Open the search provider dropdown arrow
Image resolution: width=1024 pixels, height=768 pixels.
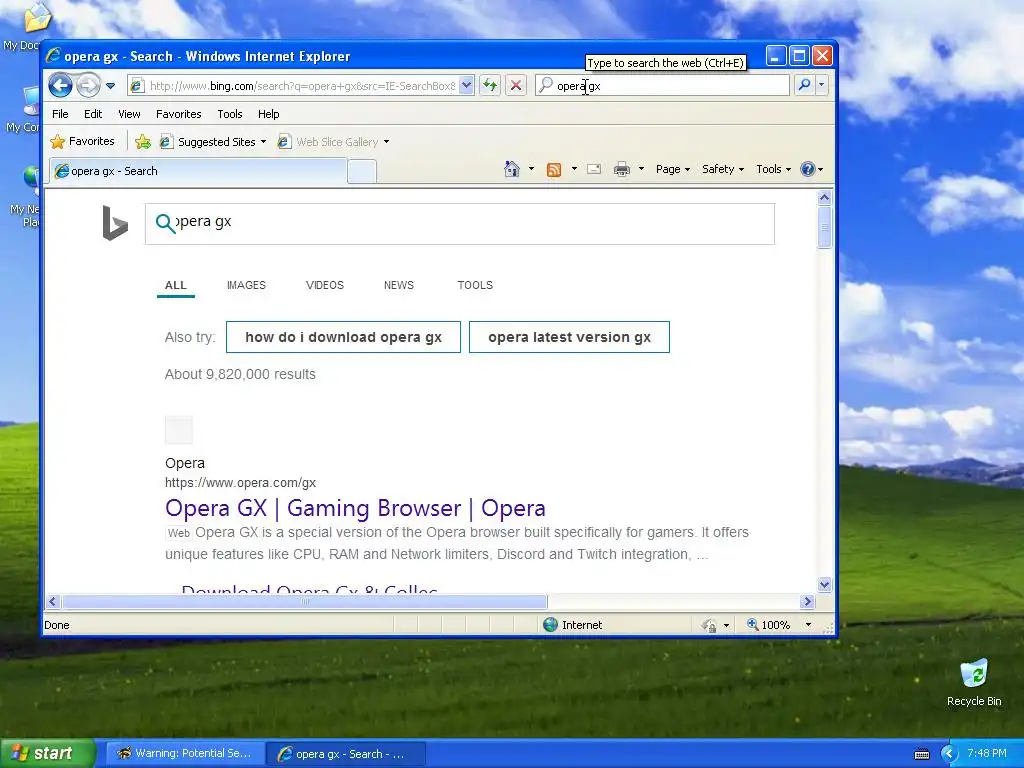click(822, 85)
